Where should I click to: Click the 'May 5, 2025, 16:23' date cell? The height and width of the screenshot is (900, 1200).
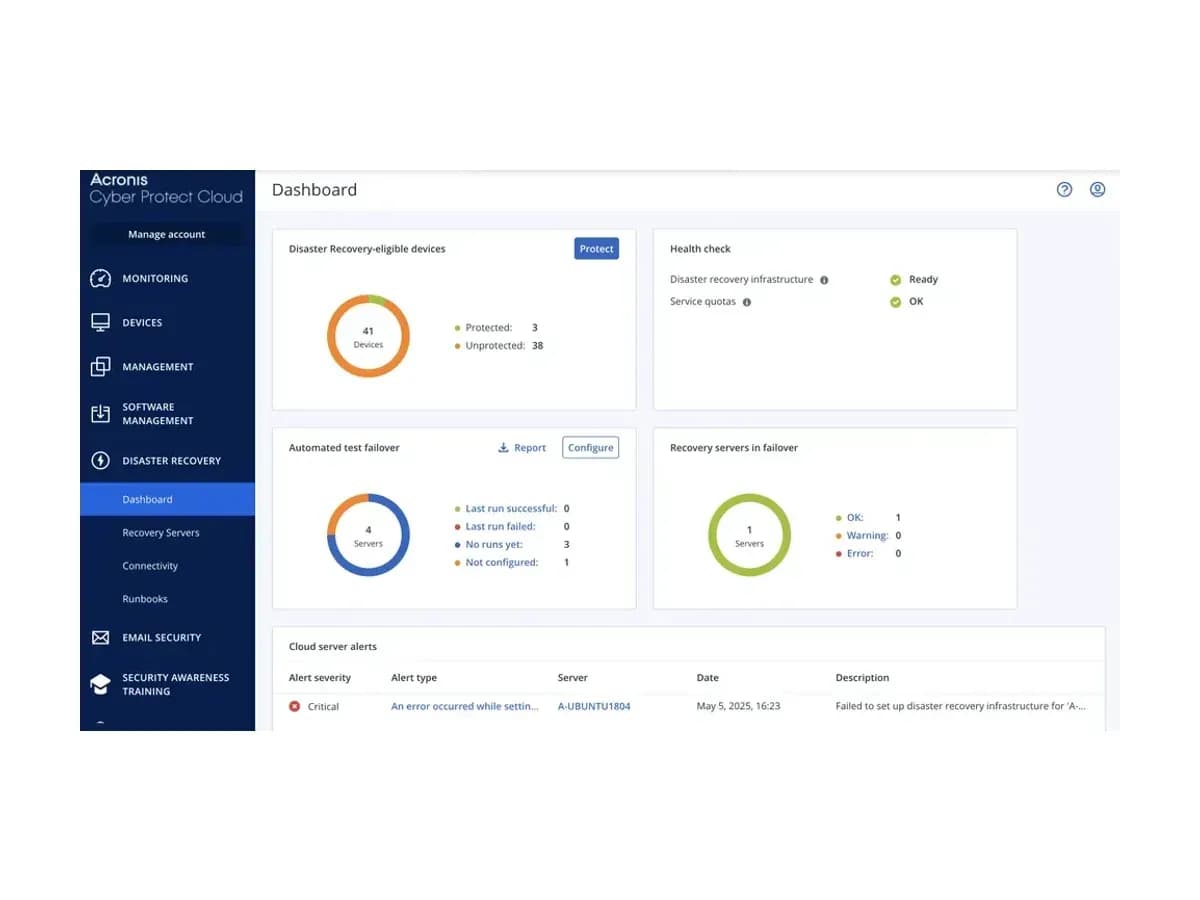[738, 706]
